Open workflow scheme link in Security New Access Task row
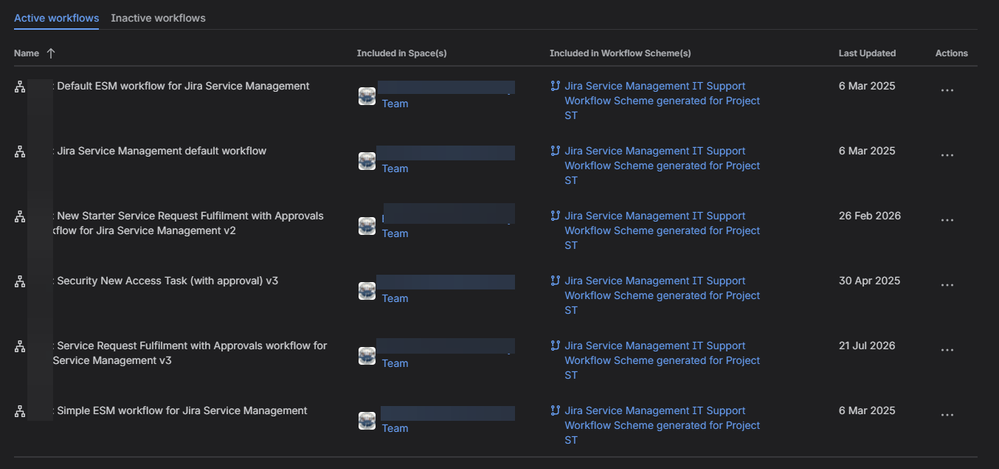Image resolution: width=999 pixels, height=469 pixels. pos(663,296)
